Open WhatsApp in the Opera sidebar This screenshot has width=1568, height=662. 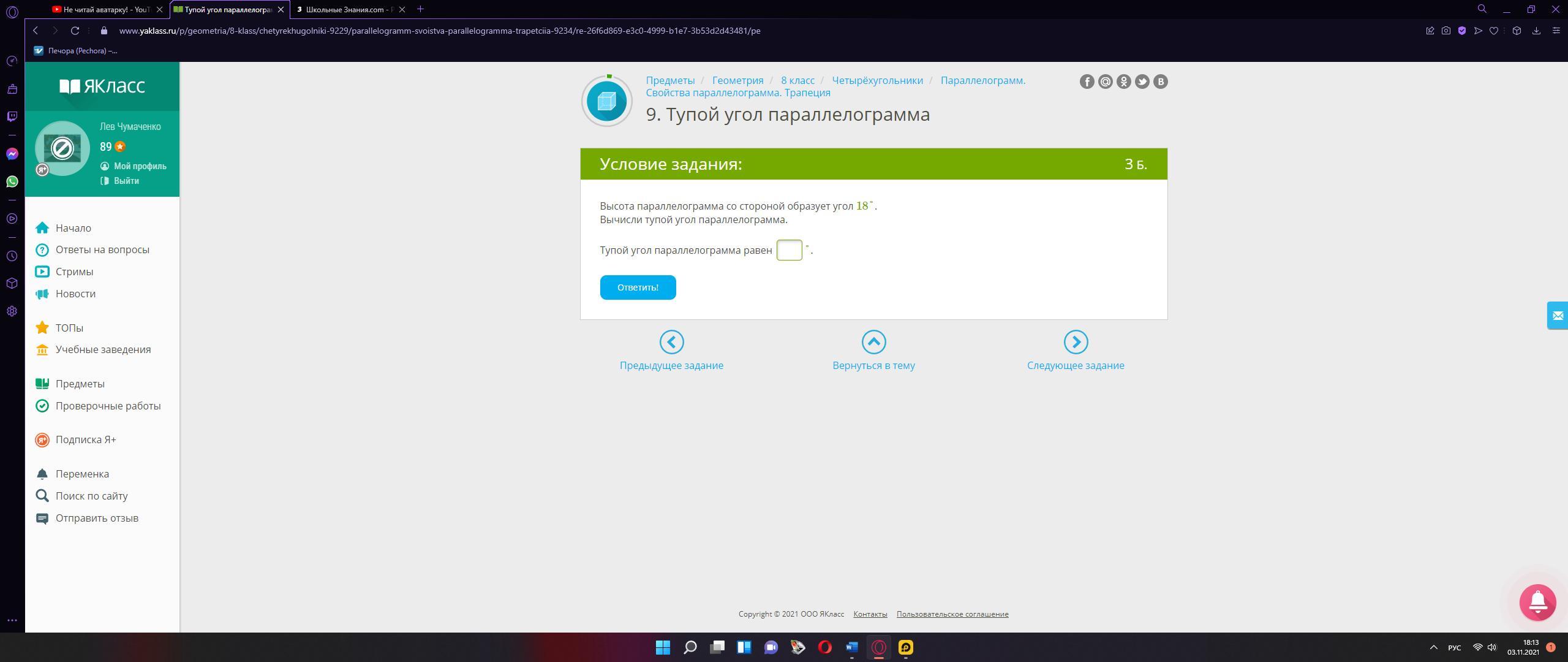click(x=12, y=181)
